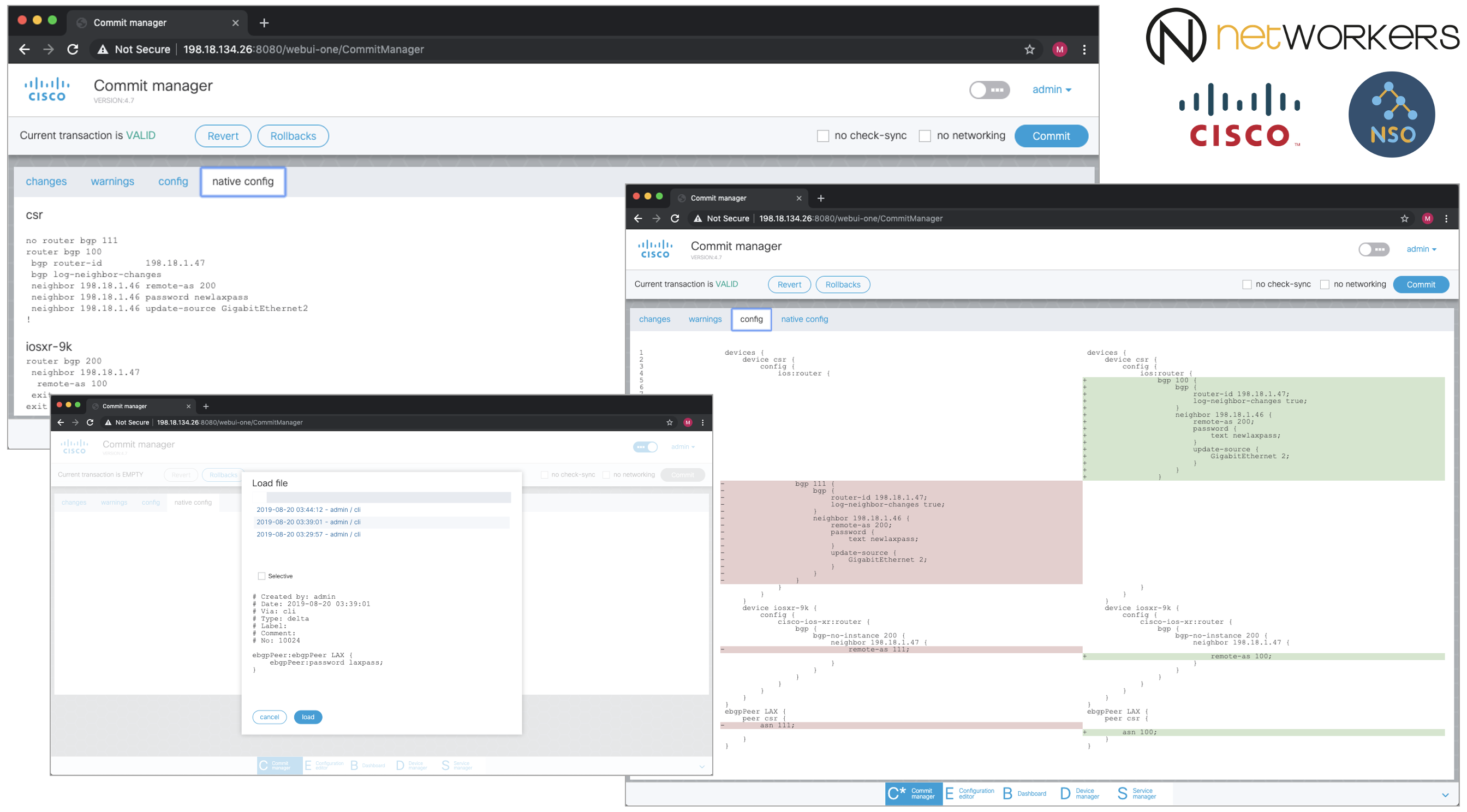1467x812 pixels.
Task: Select native config tab in right window
Action: 804,319
